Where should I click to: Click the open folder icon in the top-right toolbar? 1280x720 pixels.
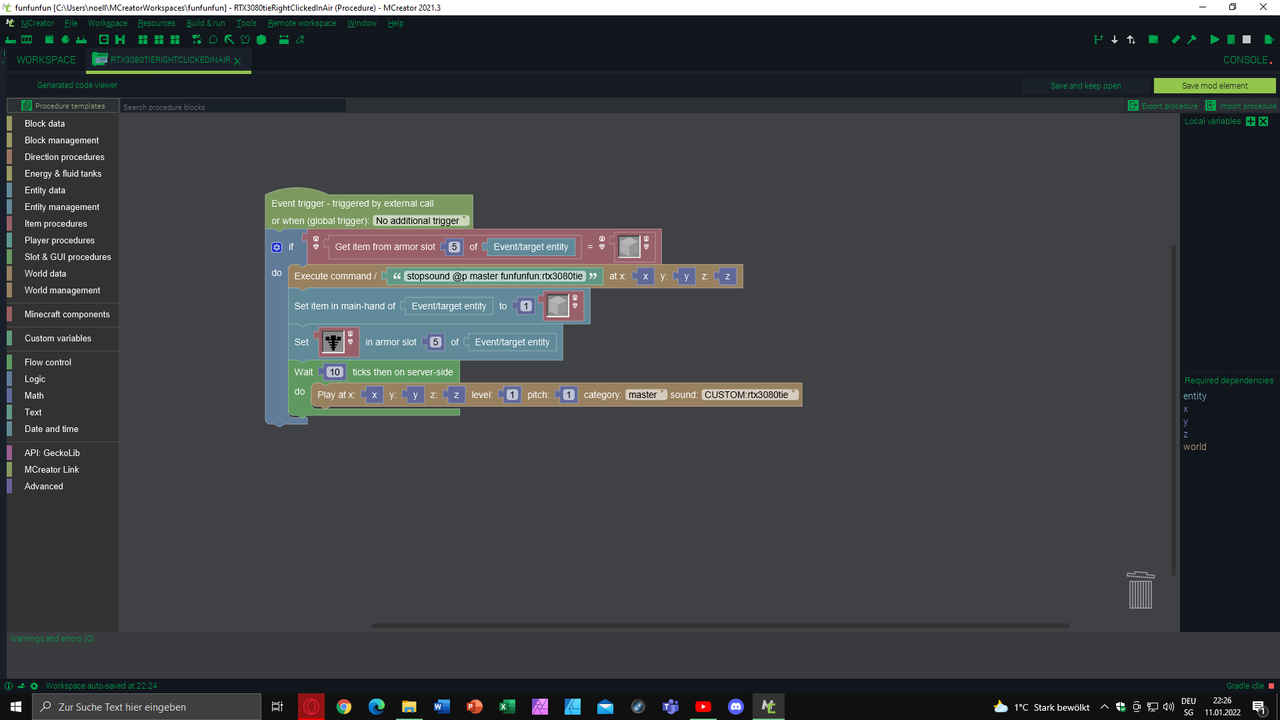(x=1153, y=40)
